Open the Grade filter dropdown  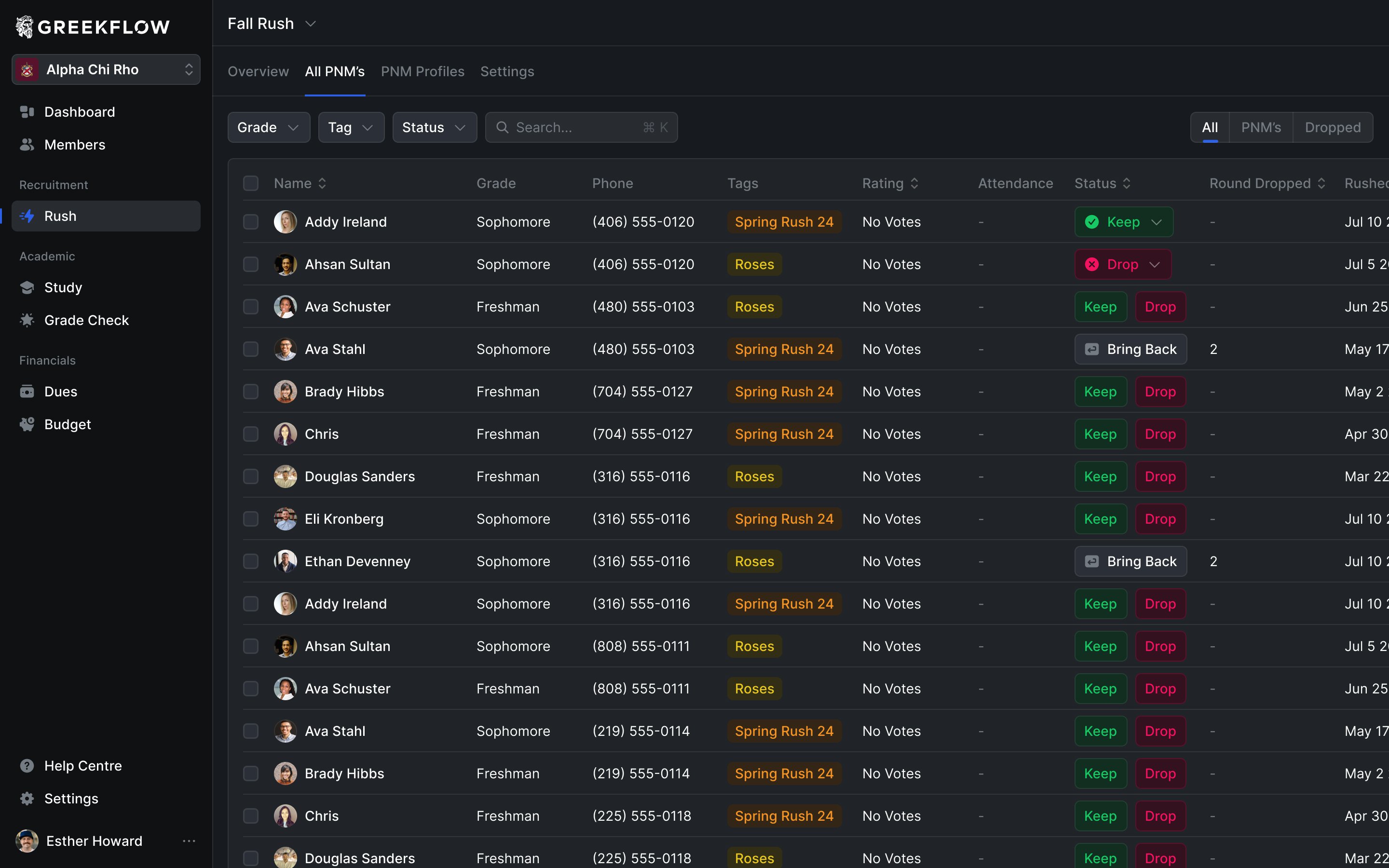pos(269,127)
